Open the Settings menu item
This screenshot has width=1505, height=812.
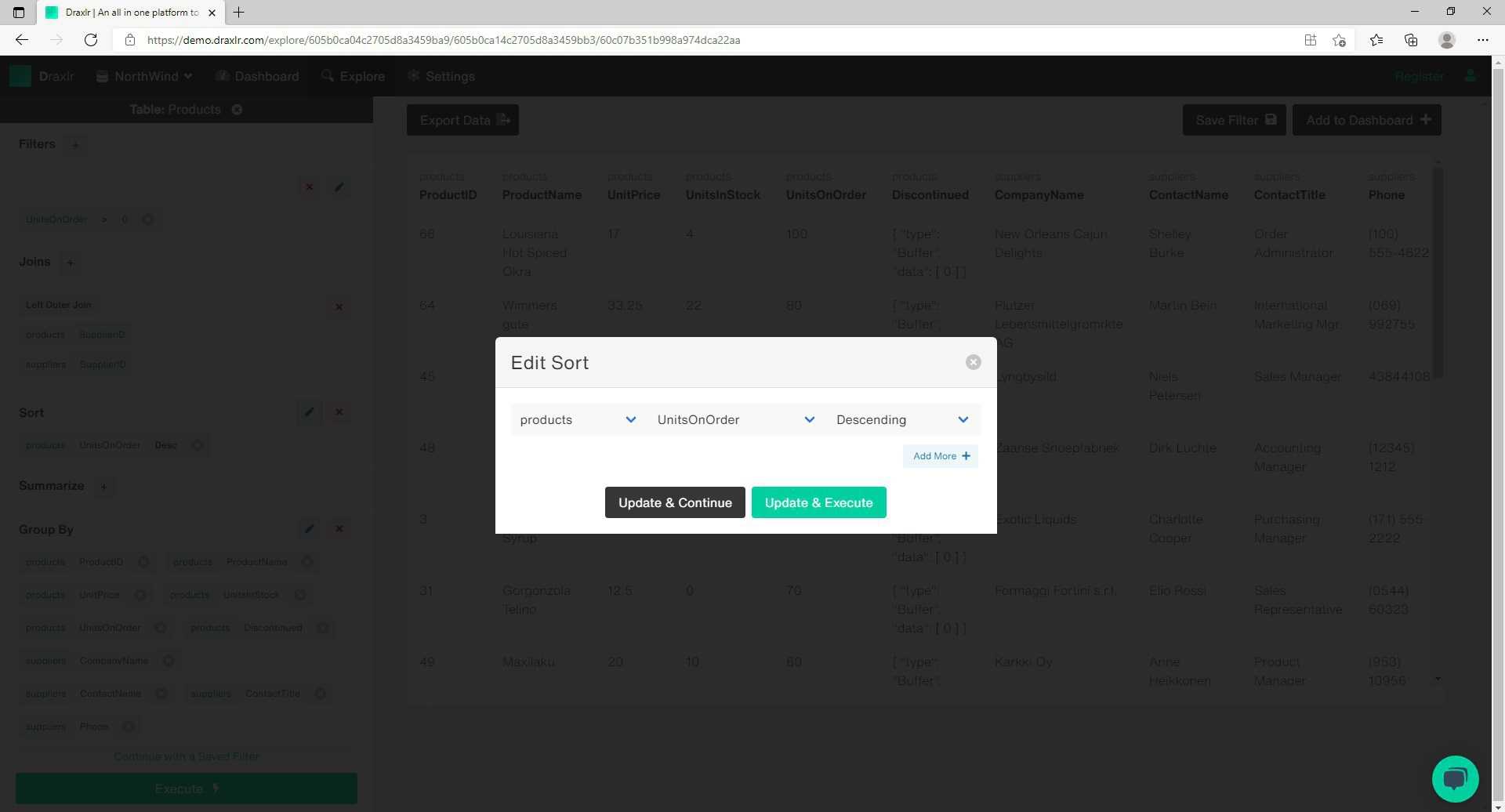(x=441, y=76)
